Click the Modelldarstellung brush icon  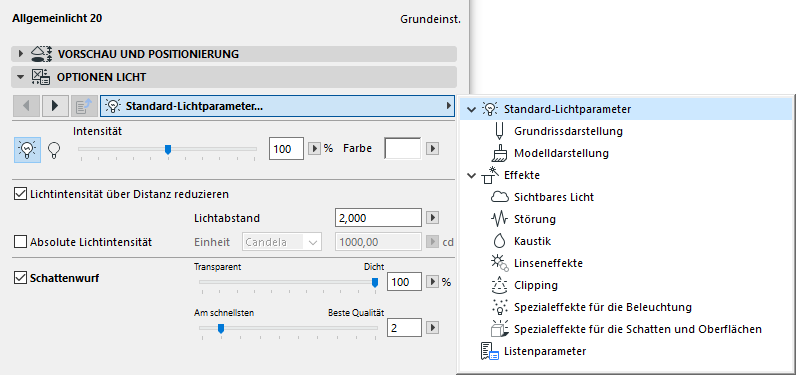(x=500, y=153)
